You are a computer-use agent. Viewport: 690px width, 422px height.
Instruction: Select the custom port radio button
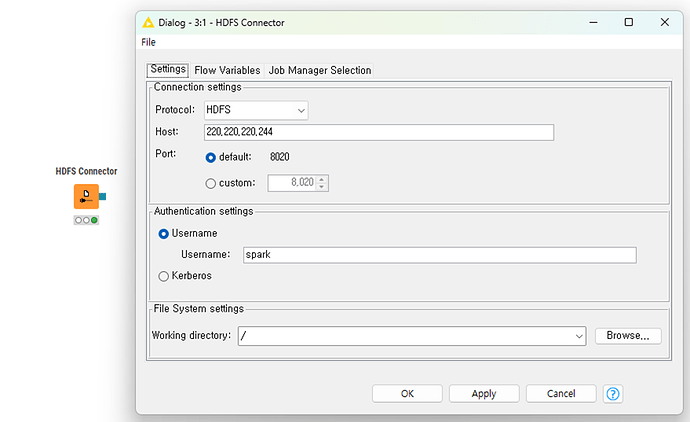pos(210,183)
